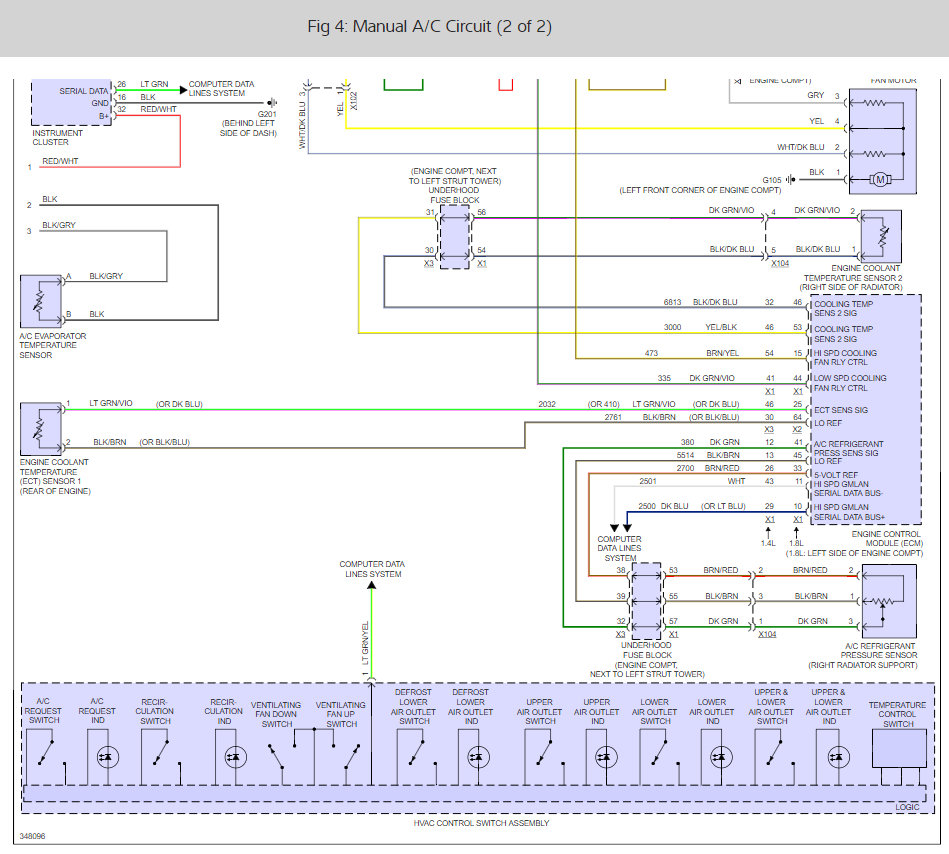Click the 'ECT SENS SIG' pin label

coord(841,410)
